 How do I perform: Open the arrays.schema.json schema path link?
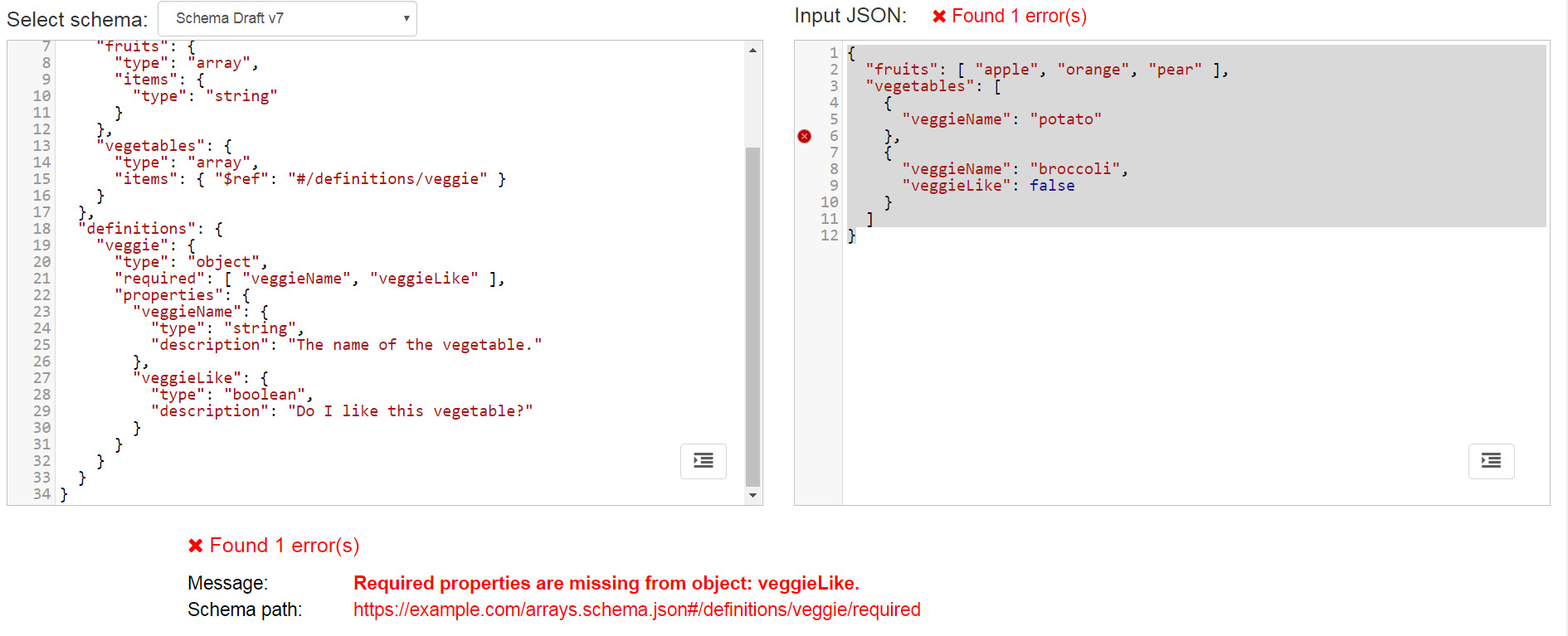pyautogui.click(x=636, y=609)
